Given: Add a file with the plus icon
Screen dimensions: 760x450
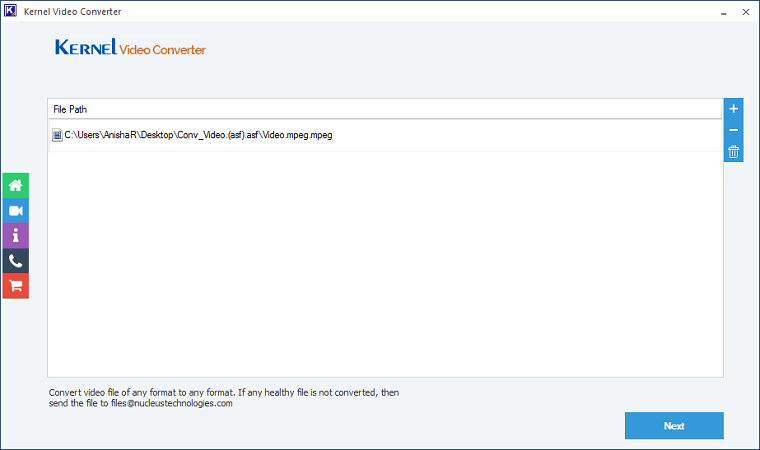Looking at the screenshot, I should [733, 109].
